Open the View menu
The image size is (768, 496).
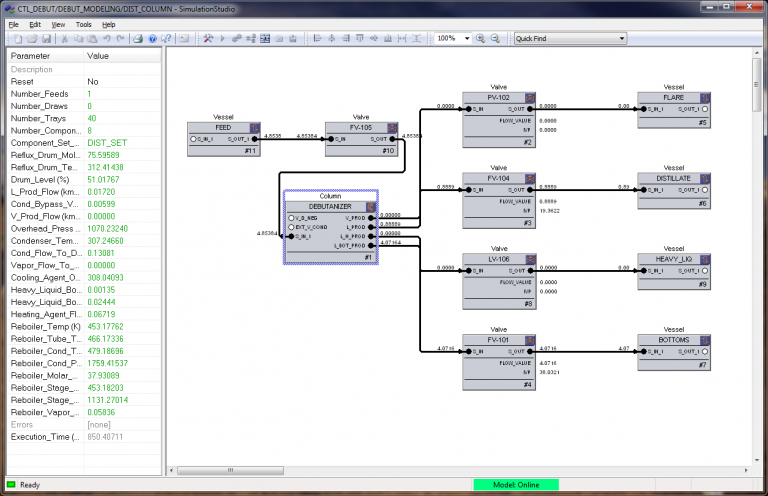pos(58,23)
